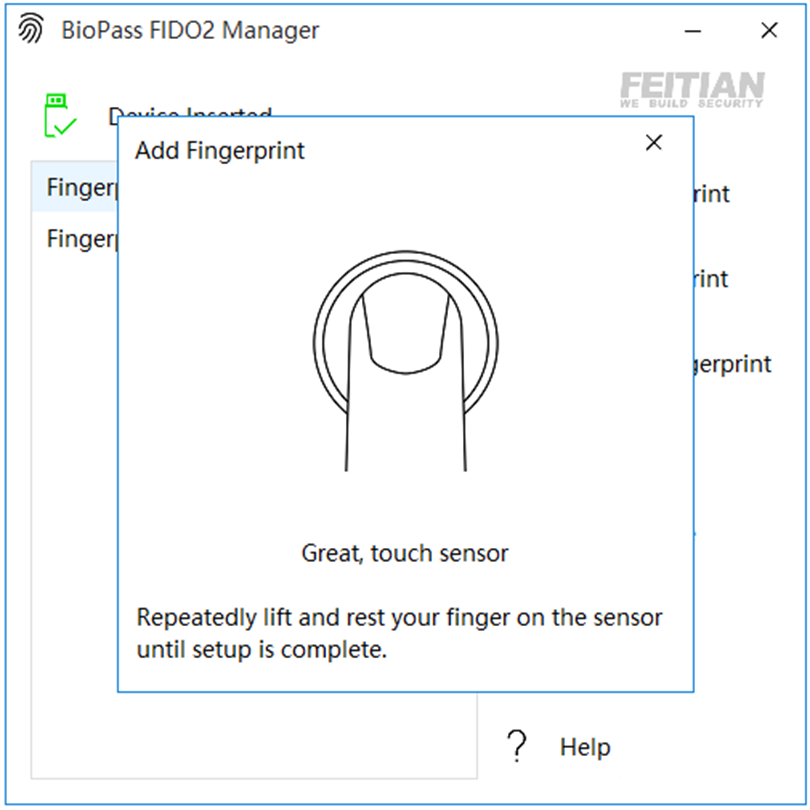The width and height of the screenshot is (810, 810).
Task: Click the "Great, touch sensor" status message
Action: (x=405, y=553)
